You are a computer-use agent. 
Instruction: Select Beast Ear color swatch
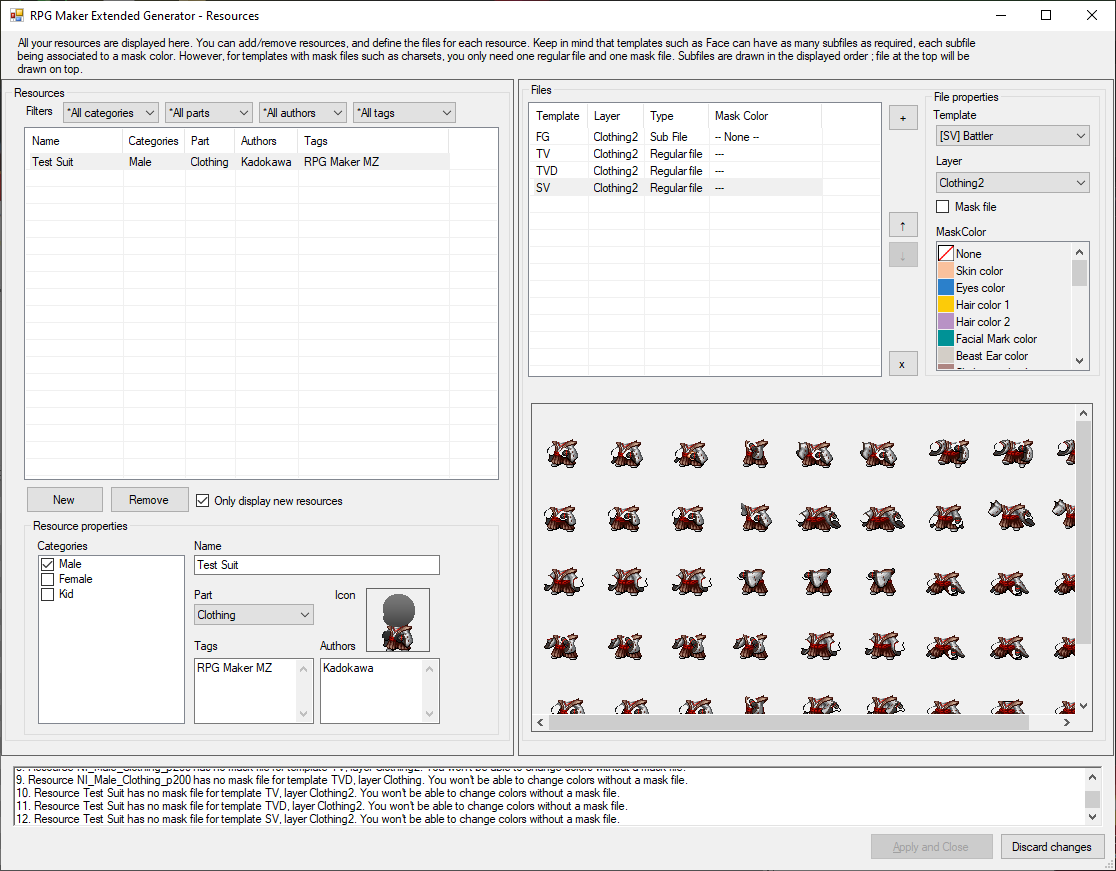point(946,356)
